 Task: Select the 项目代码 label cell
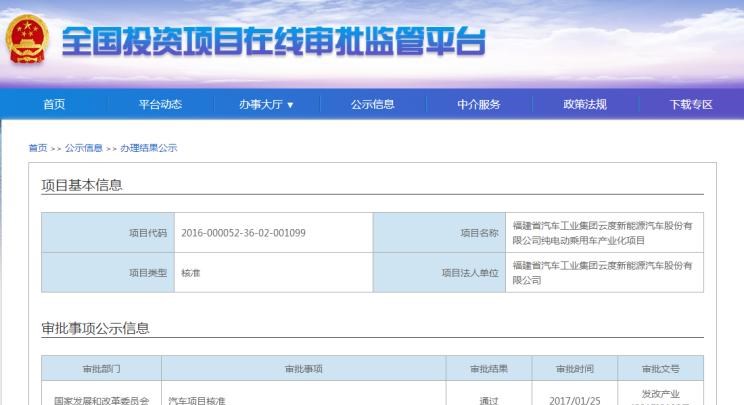pos(108,232)
